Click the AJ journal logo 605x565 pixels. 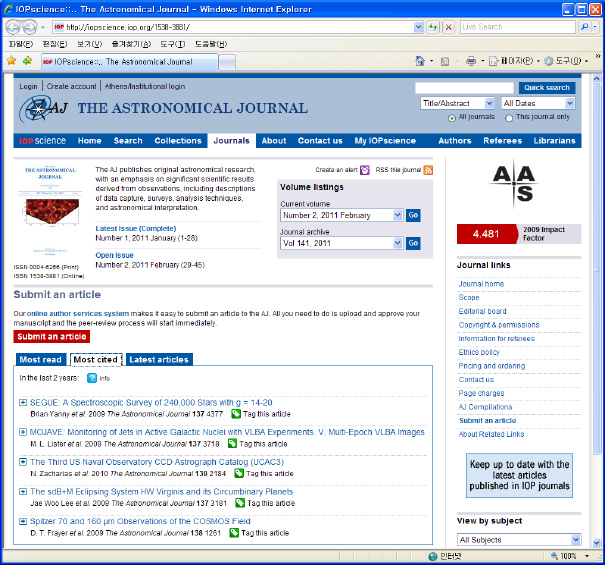43,108
